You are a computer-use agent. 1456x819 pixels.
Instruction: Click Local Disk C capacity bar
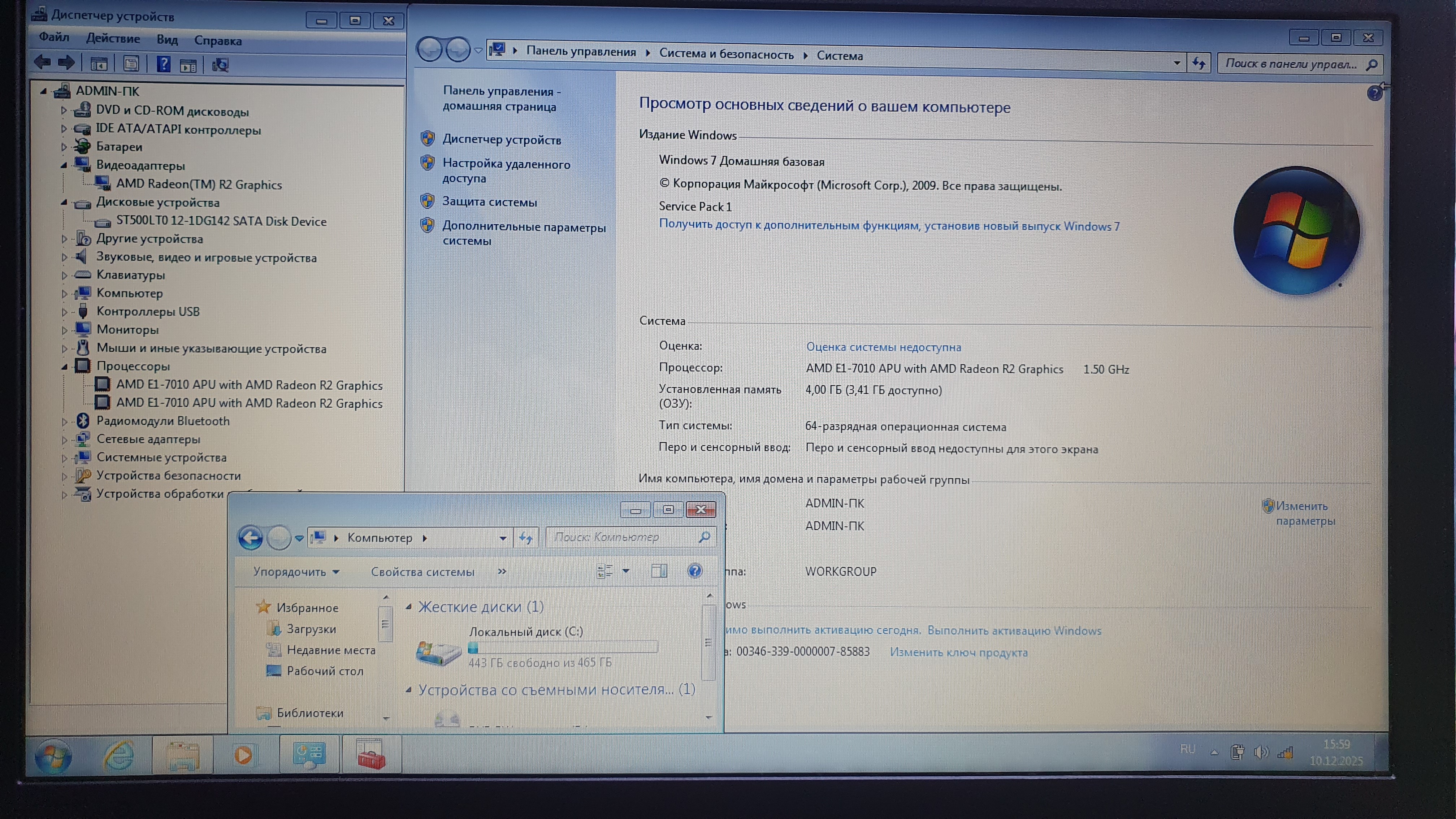coord(563,647)
